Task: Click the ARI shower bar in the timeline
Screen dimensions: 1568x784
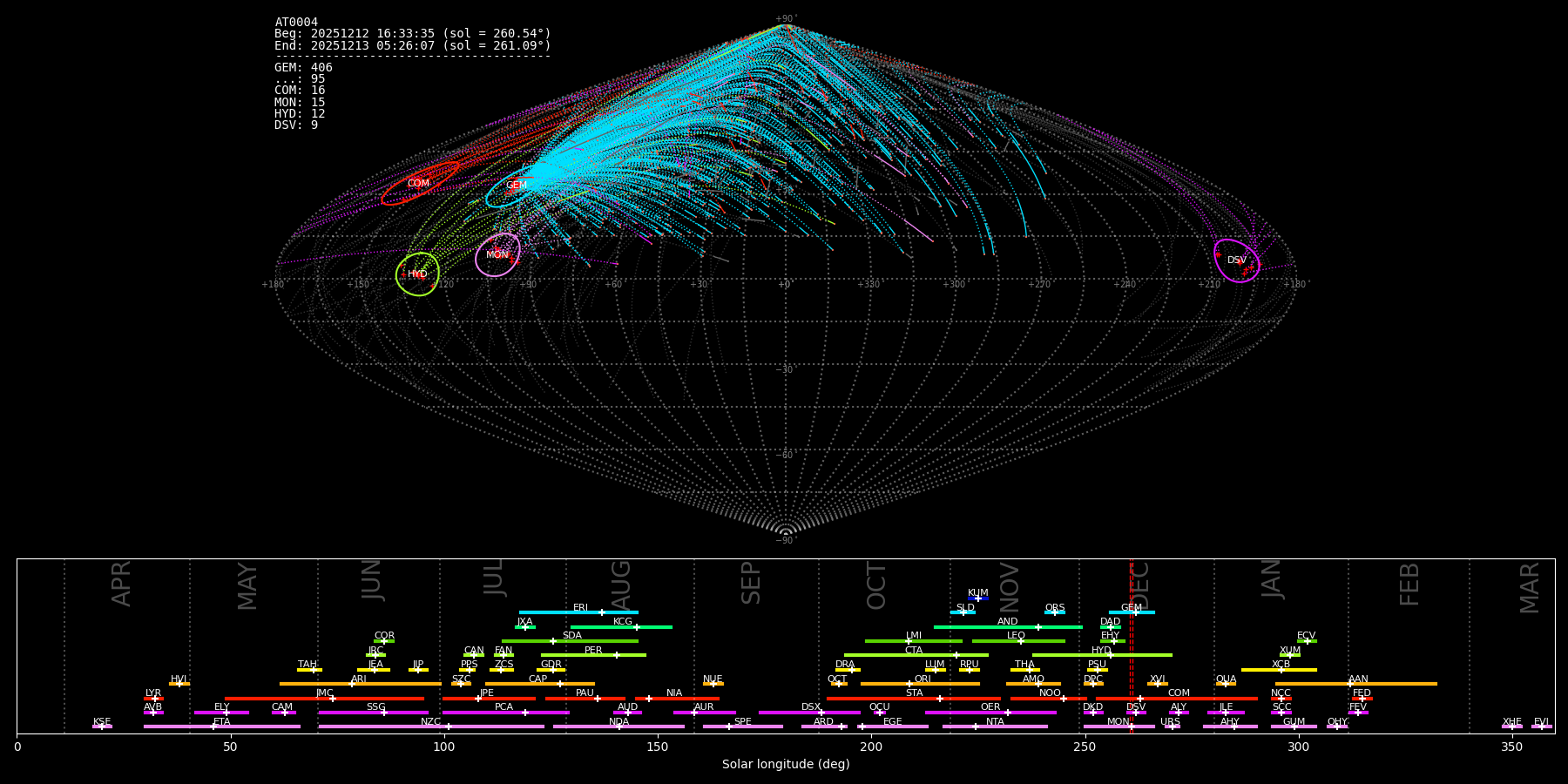Action: click(361, 684)
